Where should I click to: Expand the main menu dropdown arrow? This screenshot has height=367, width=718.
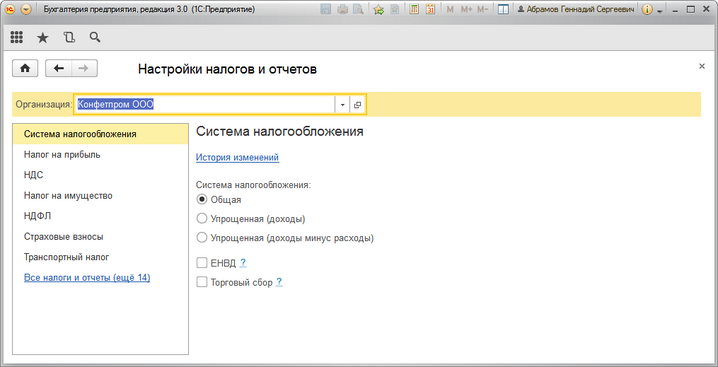coord(26,9)
